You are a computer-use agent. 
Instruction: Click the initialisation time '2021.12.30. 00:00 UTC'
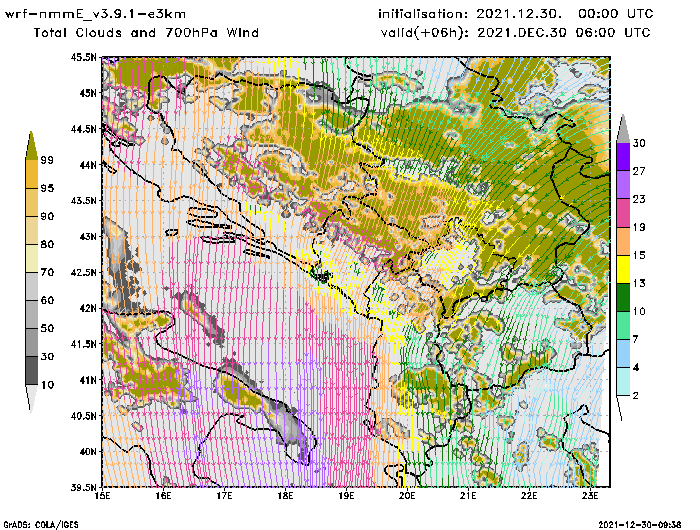[x=564, y=14]
